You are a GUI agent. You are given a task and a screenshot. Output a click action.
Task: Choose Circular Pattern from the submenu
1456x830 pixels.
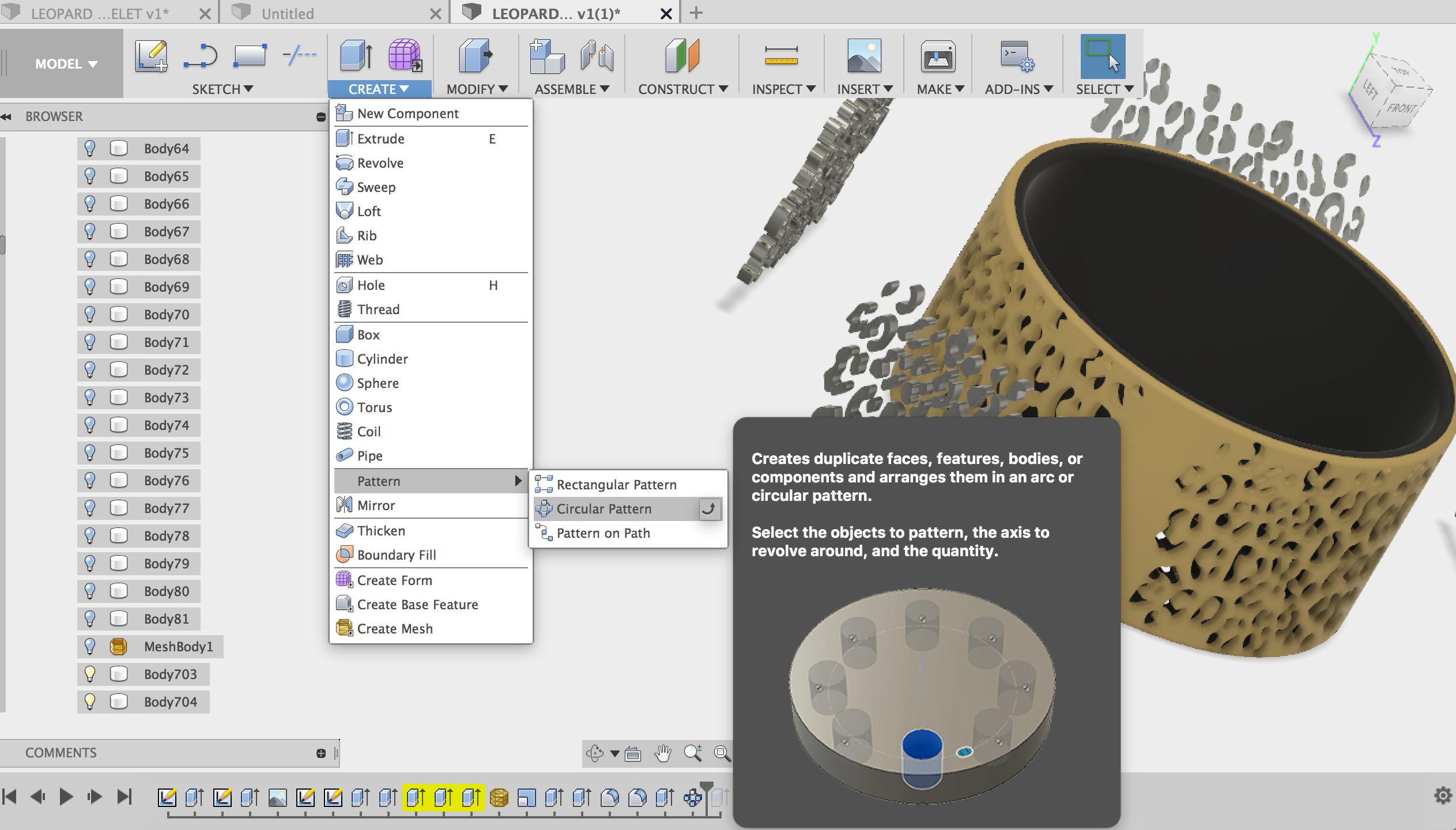point(604,509)
